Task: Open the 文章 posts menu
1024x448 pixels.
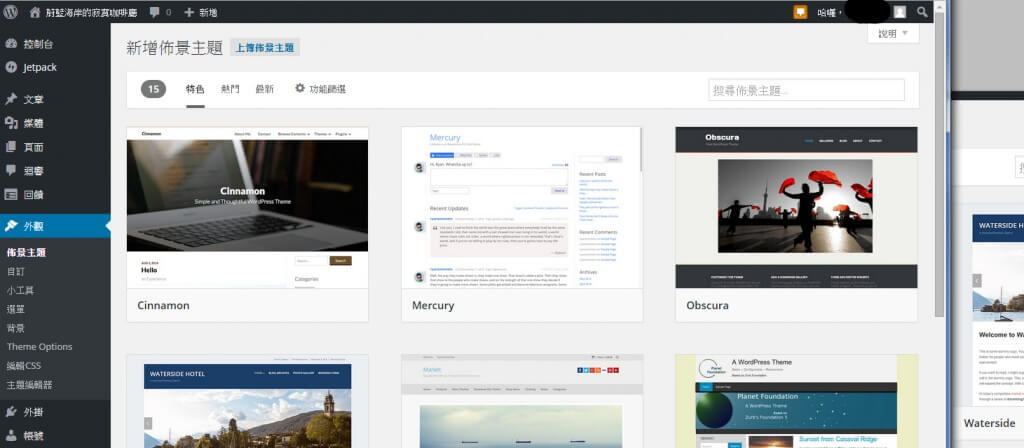Action: pos(33,99)
